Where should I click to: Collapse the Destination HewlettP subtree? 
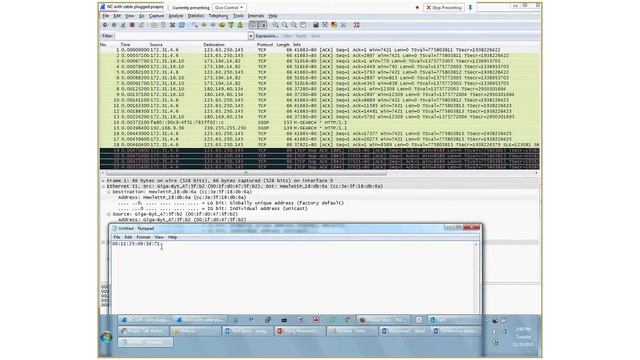click(x=109, y=192)
